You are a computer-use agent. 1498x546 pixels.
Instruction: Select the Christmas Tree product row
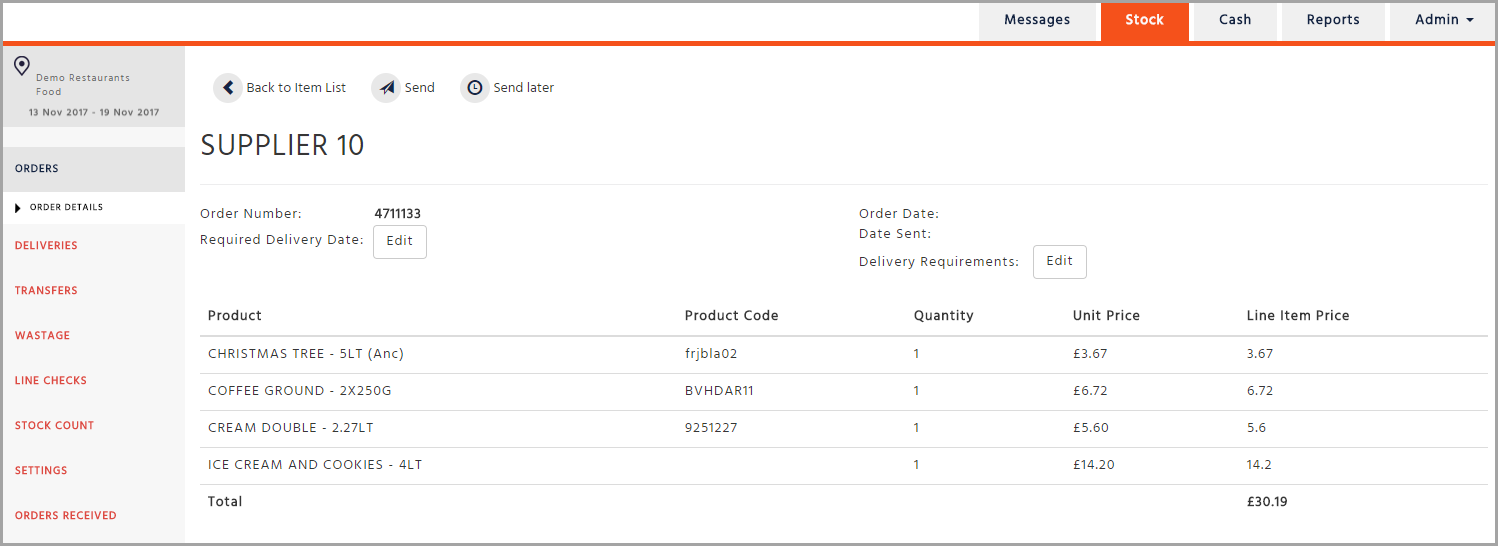(306, 354)
